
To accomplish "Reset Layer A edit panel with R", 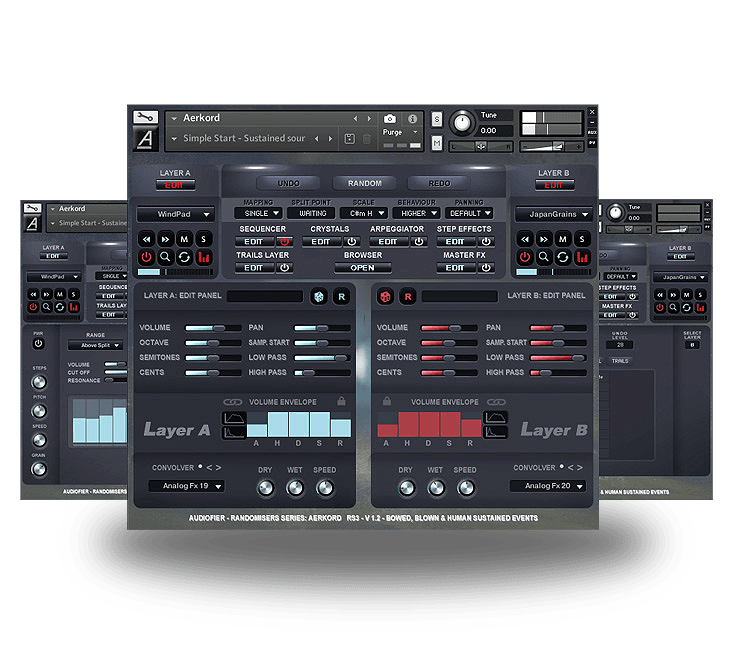I will 342,297.
